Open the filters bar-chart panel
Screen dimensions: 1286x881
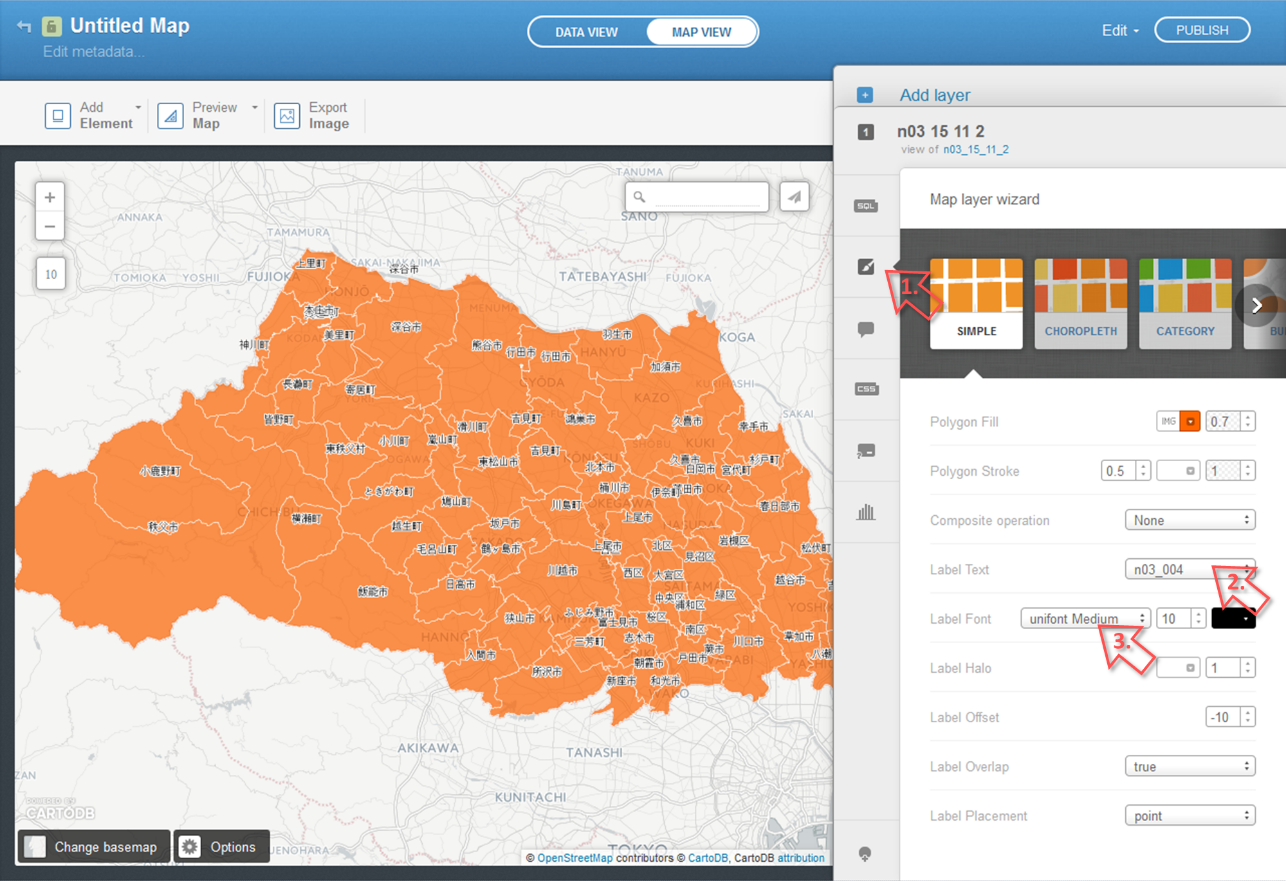(x=866, y=512)
